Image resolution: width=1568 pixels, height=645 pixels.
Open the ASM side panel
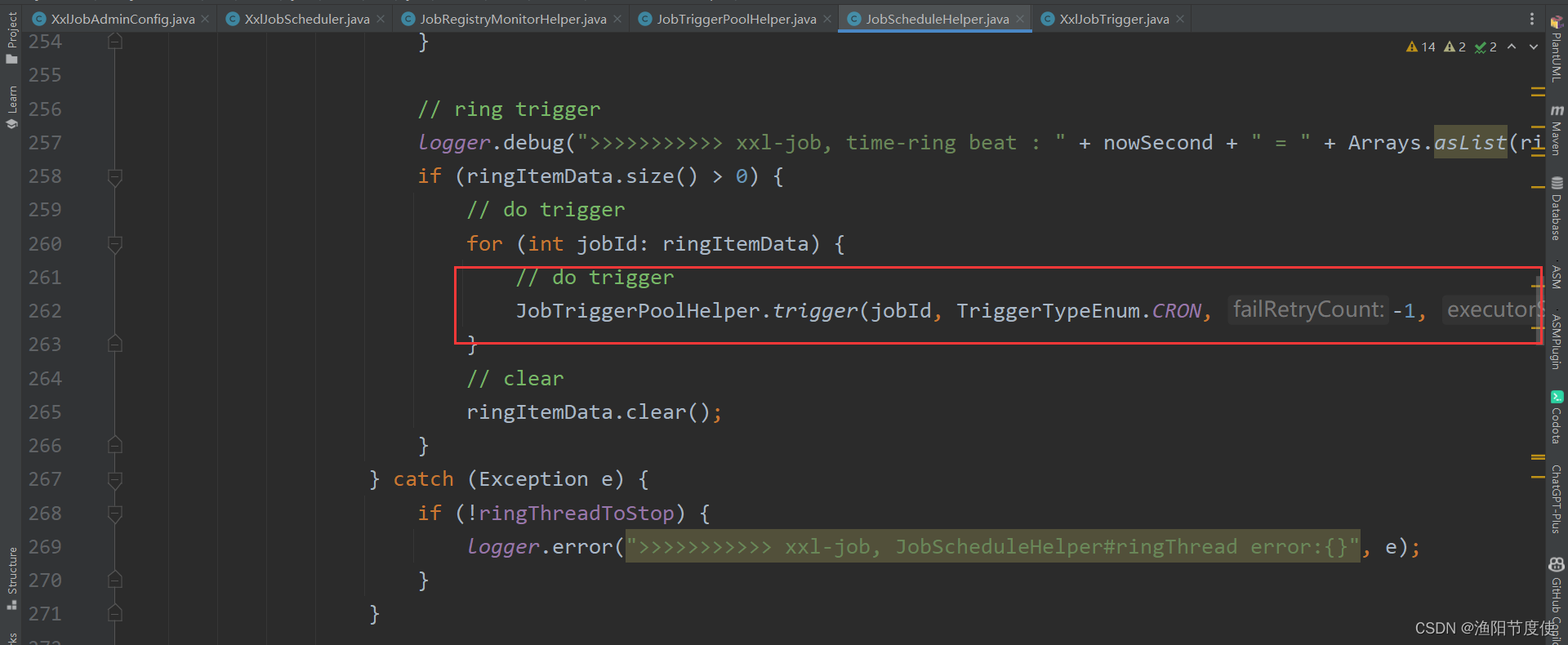click(1557, 276)
